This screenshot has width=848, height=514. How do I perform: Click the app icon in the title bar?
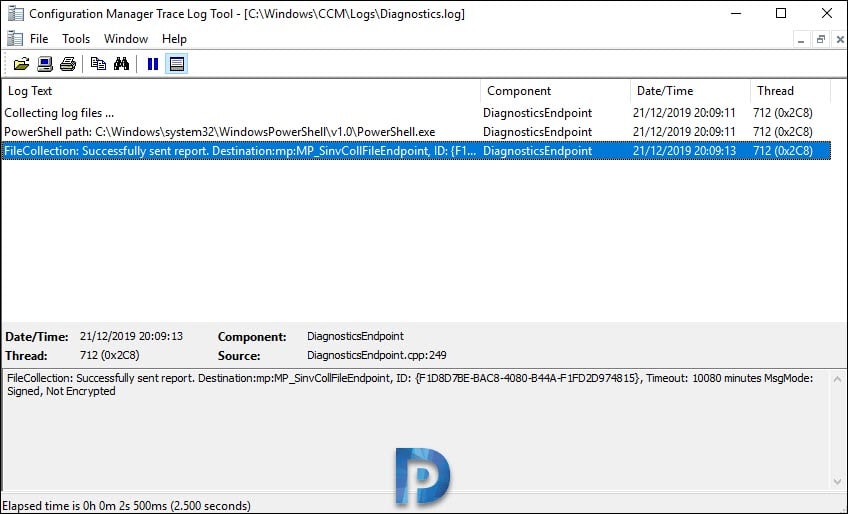click(16, 13)
